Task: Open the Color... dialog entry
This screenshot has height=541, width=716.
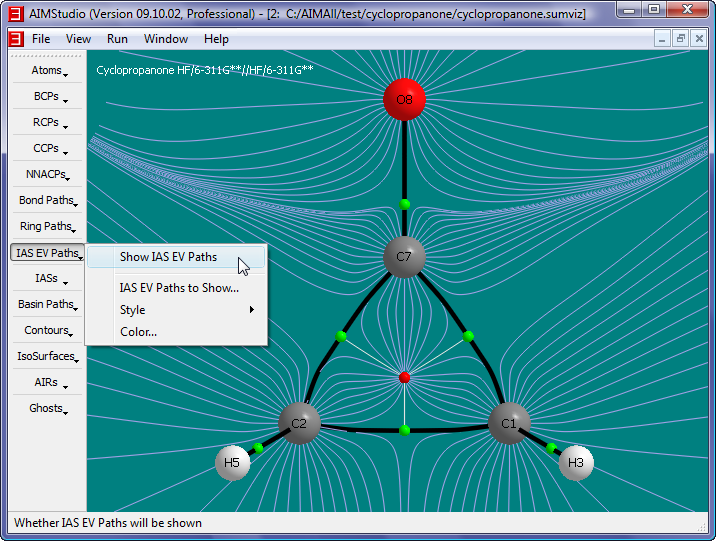Action: (x=138, y=332)
